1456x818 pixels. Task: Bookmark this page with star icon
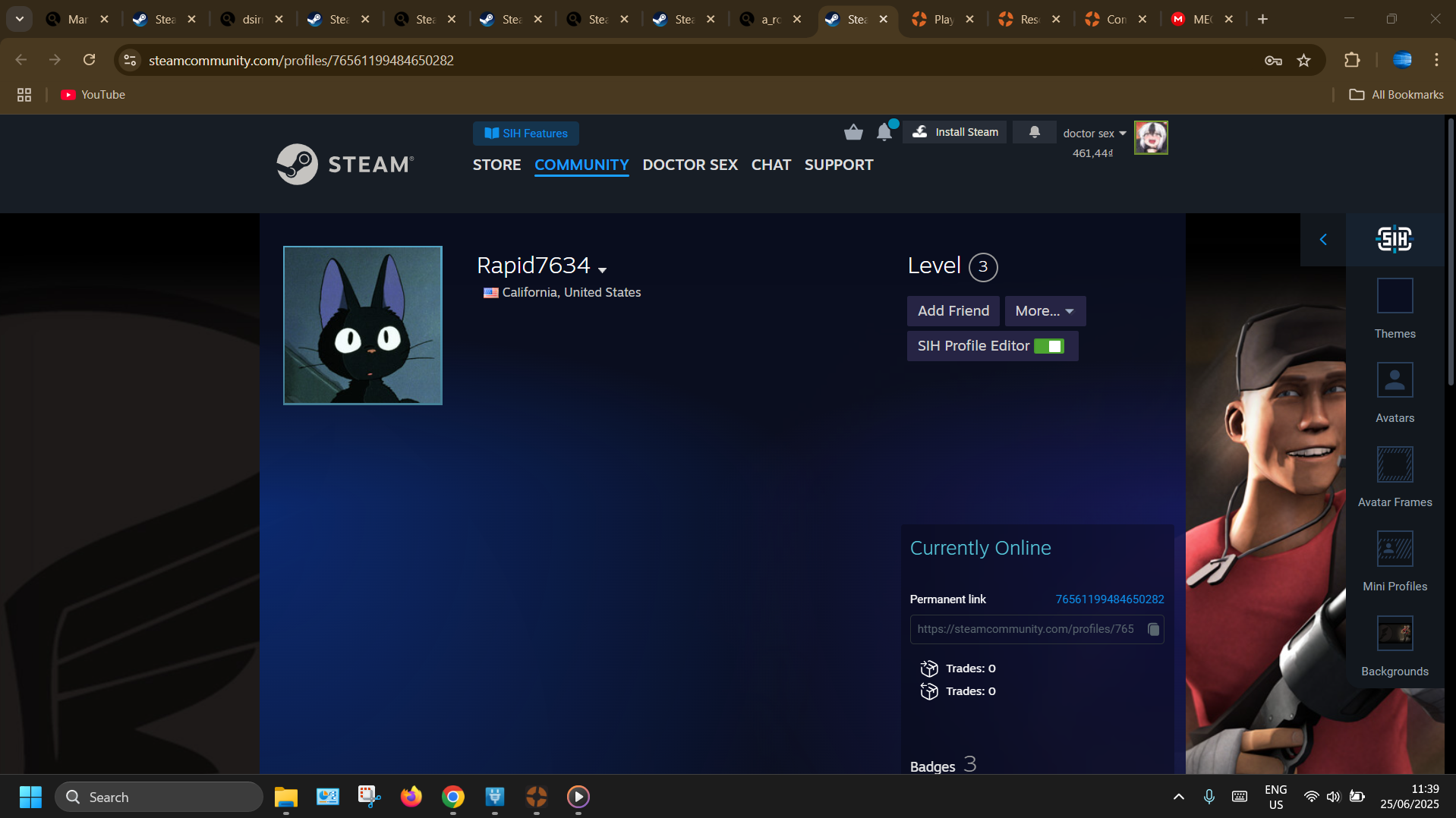(x=1304, y=61)
